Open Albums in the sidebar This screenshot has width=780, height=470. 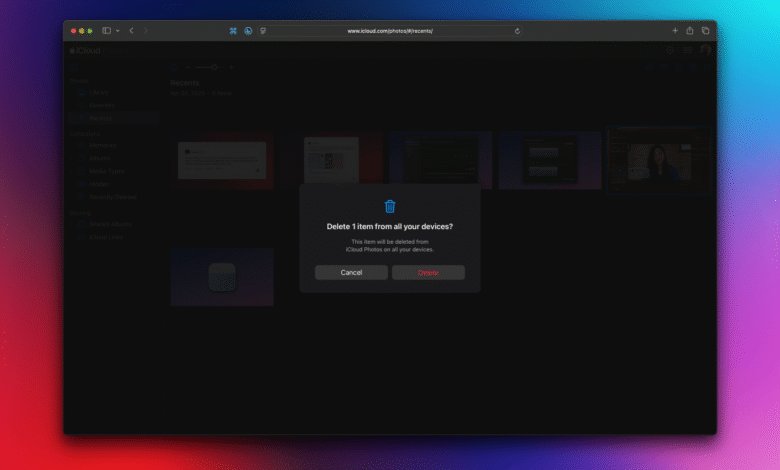(x=99, y=158)
